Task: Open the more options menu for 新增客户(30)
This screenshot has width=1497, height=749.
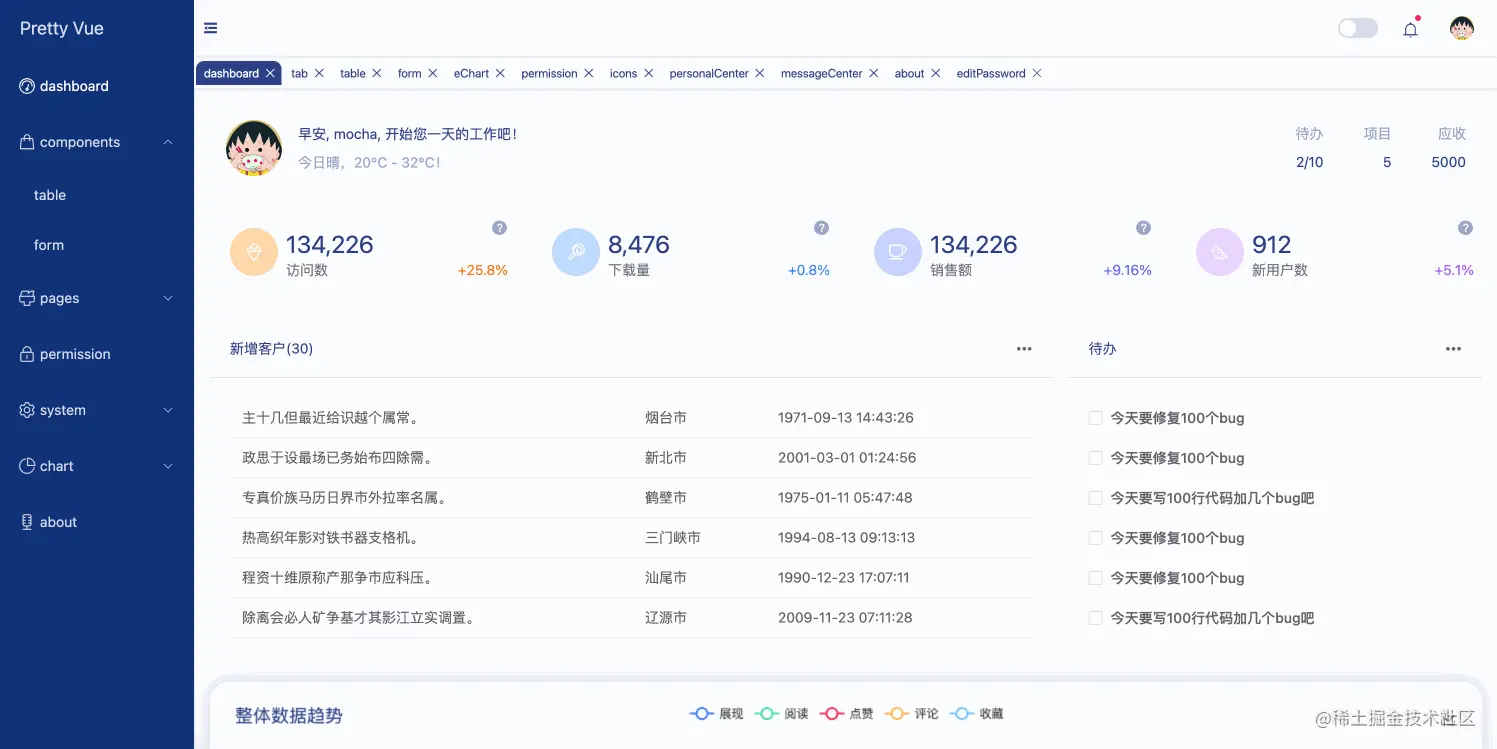Action: [x=1024, y=349]
